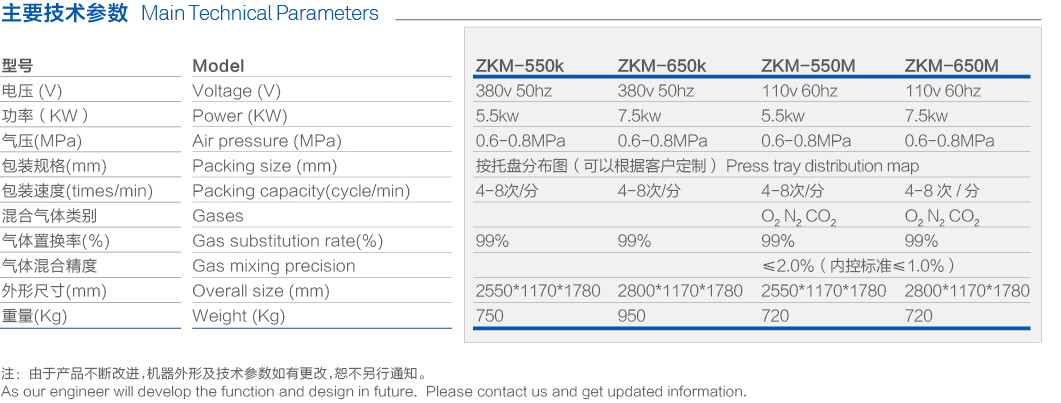Click the engineer disclaimer note at bottom
The width and height of the screenshot is (1061, 403).
[373, 391]
